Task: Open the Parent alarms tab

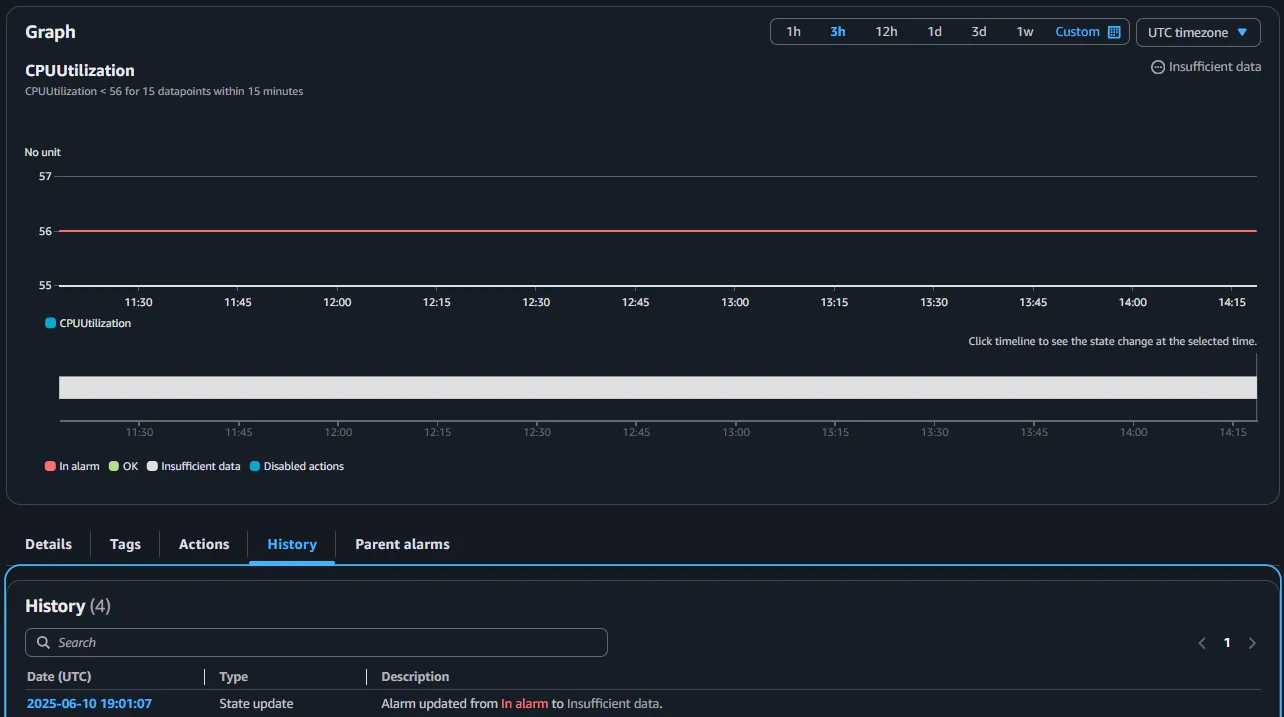Action: click(402, 544)
